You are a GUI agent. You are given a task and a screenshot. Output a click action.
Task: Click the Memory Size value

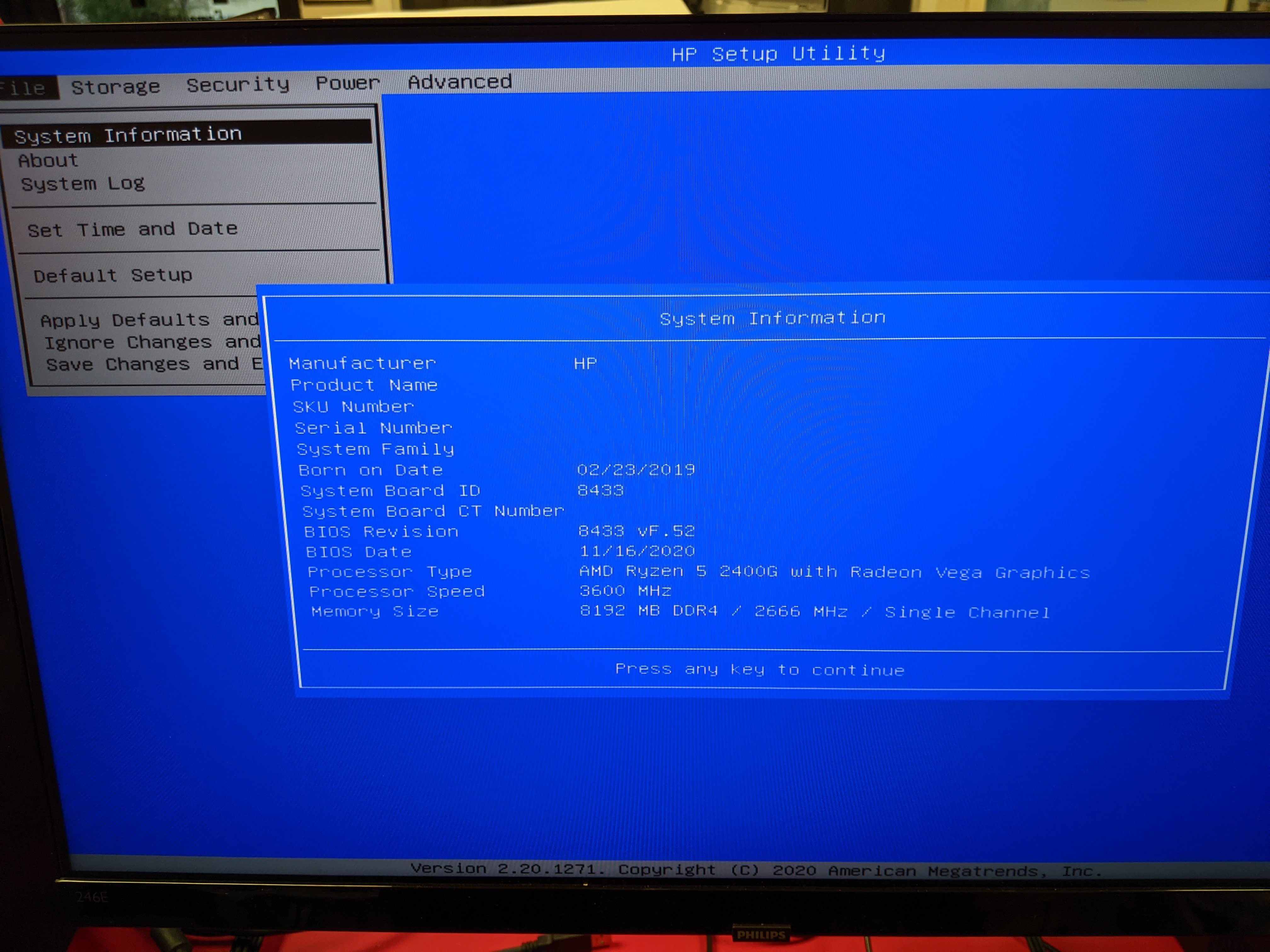click(814, 612)
